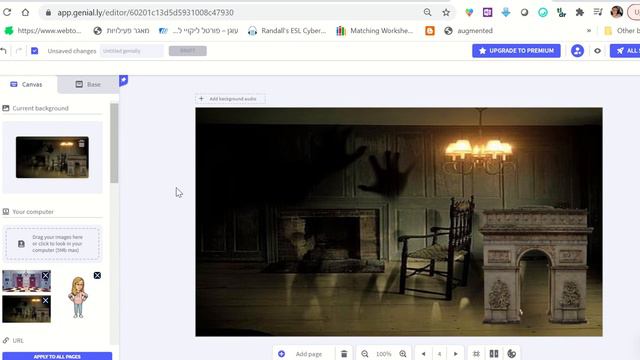Open the Randall's ESL Cyber bookmark
640x360 pixels.
287,31
